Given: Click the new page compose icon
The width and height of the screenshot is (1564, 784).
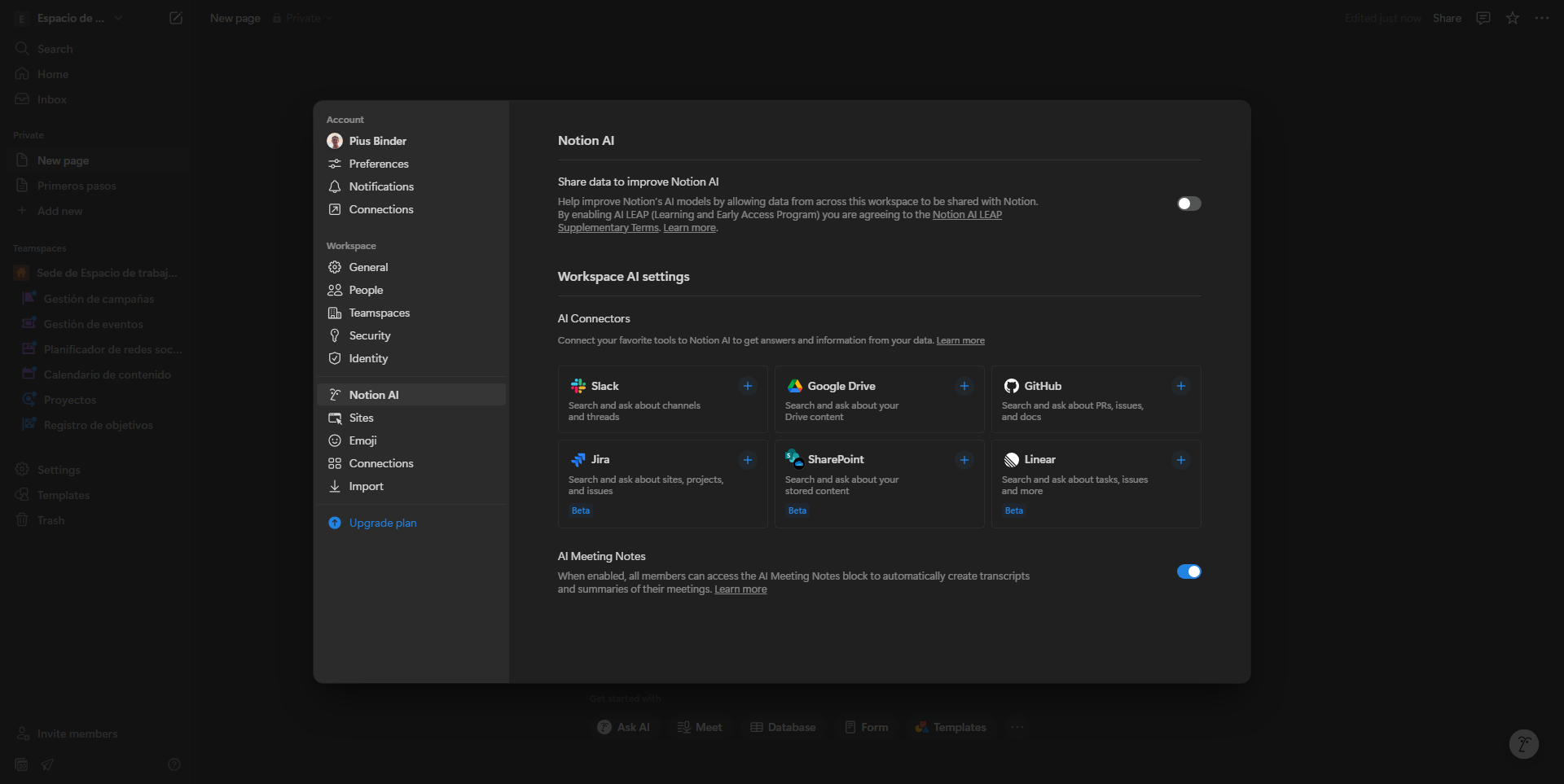Looking at the screenshot, I should pos(175,18).
